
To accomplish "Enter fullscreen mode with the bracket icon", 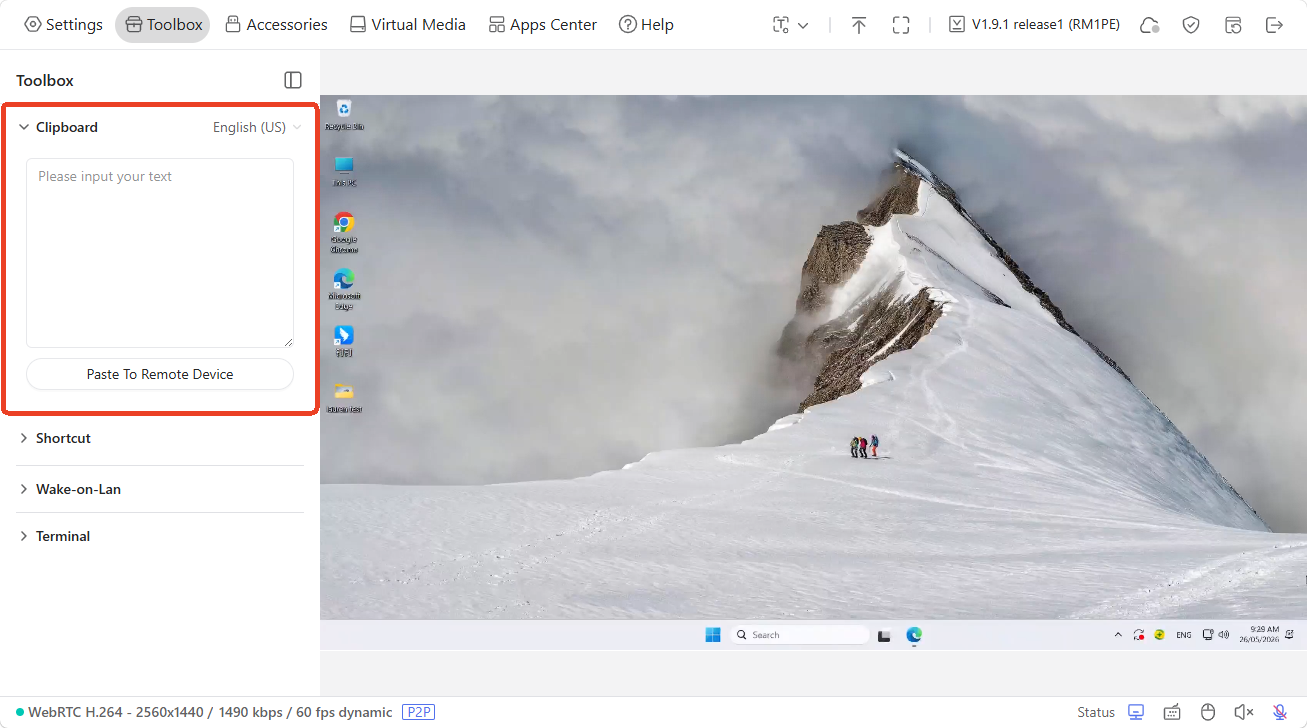I will (x=901, y=25).
